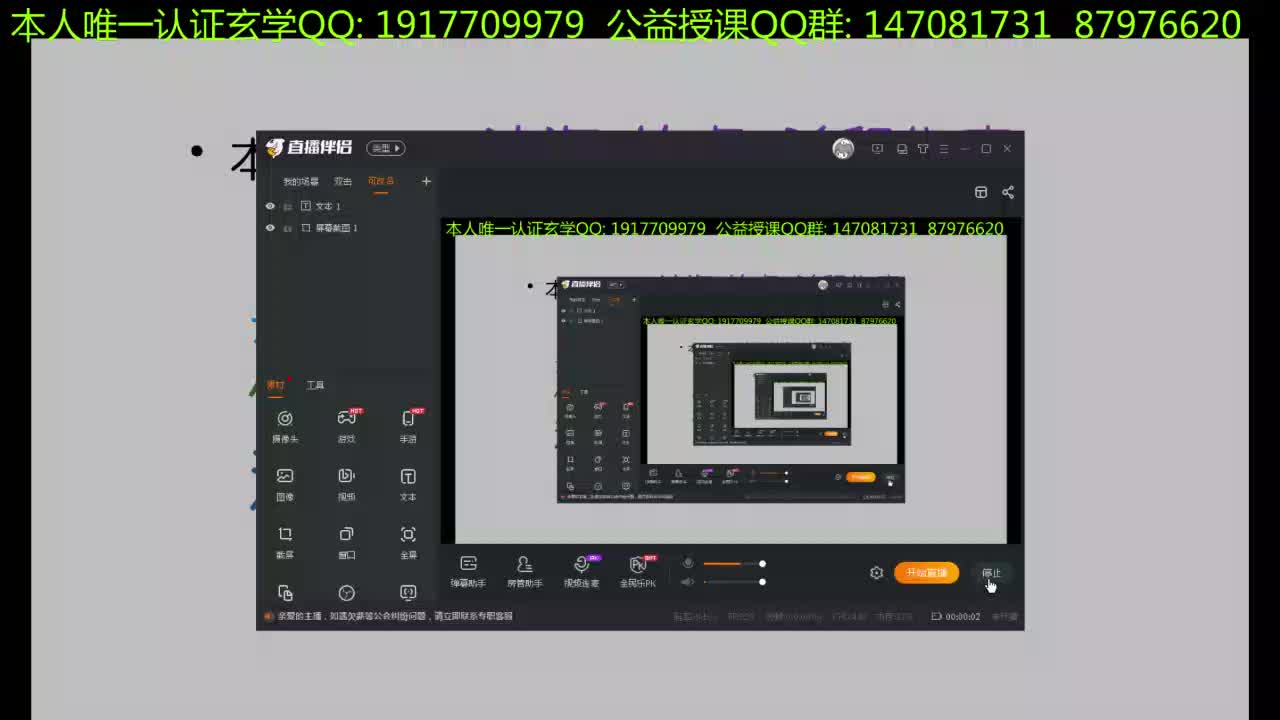Click the user avatar in title bar
Screen dimensions: 1280x720
(843, 149)
